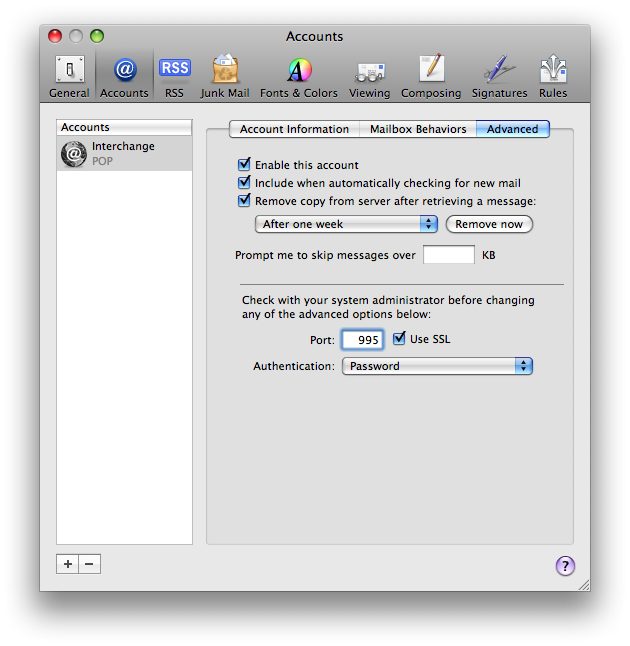This screenshot has height=646, width=630.
Task: Open the Rules preferences pane
Action: [553, 76]
